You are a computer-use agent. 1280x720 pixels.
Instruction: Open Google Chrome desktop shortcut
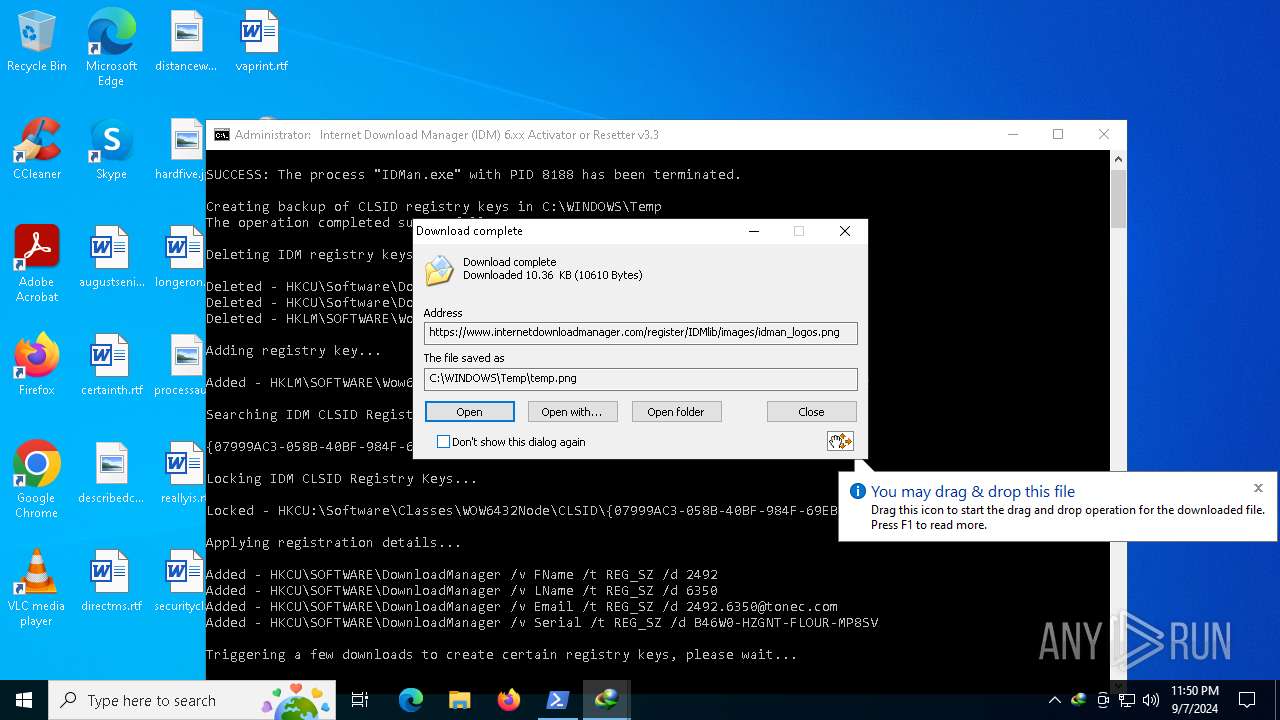pos(37,480)
